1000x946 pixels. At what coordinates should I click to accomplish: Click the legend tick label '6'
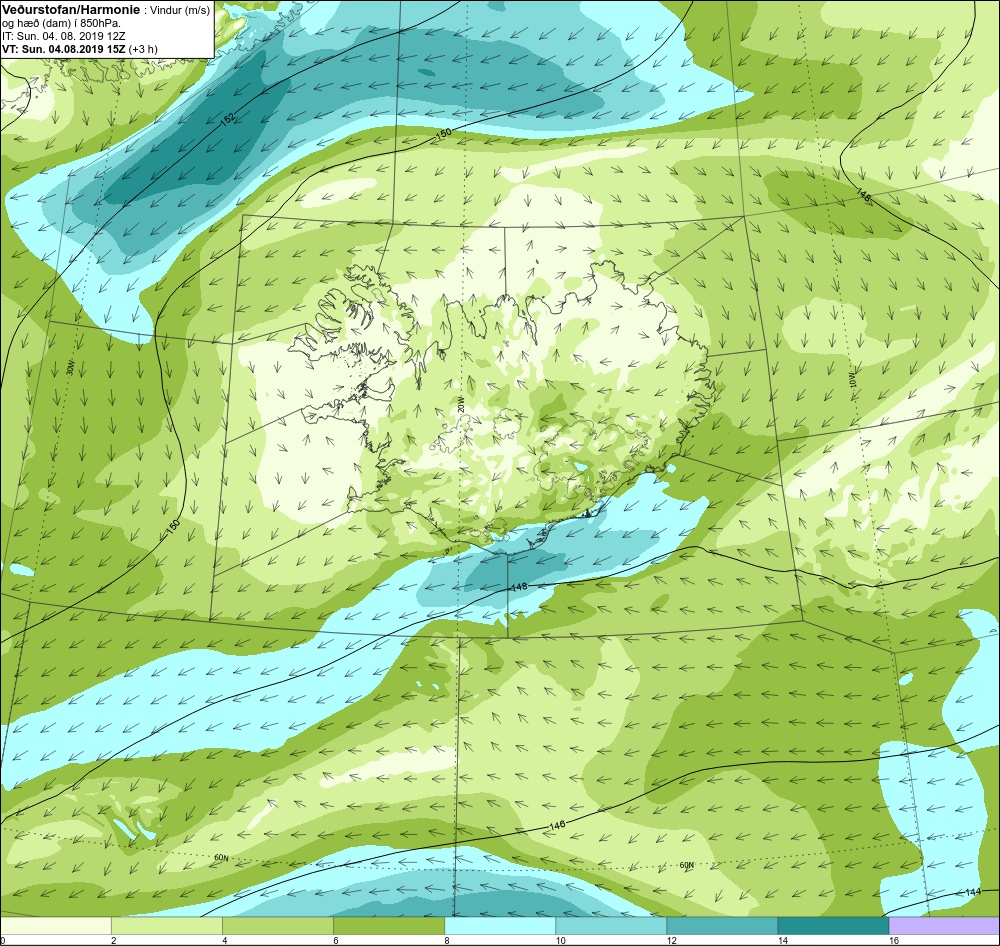[x=335, y=940]
